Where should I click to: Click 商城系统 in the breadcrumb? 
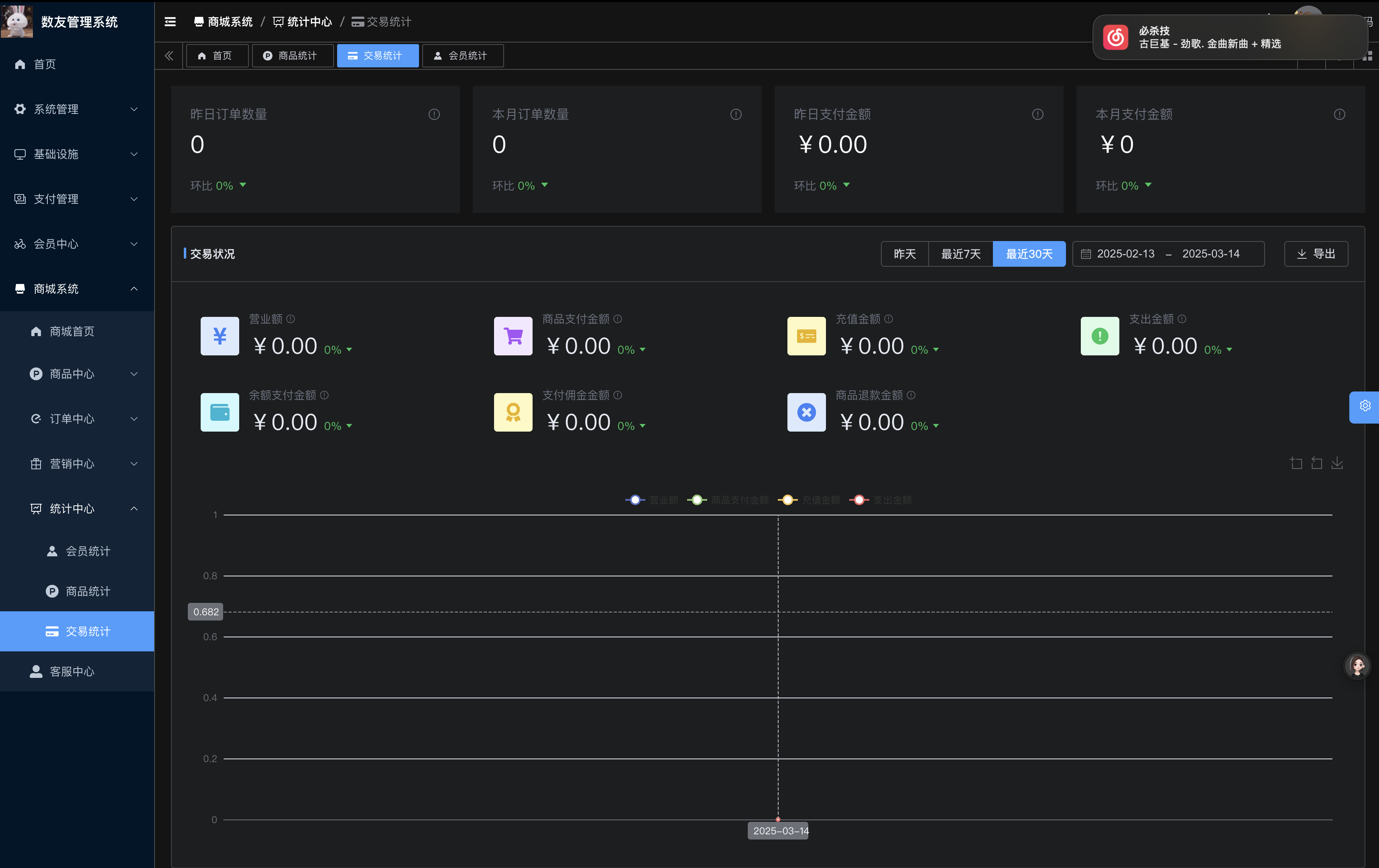click(x=223, y=22)
